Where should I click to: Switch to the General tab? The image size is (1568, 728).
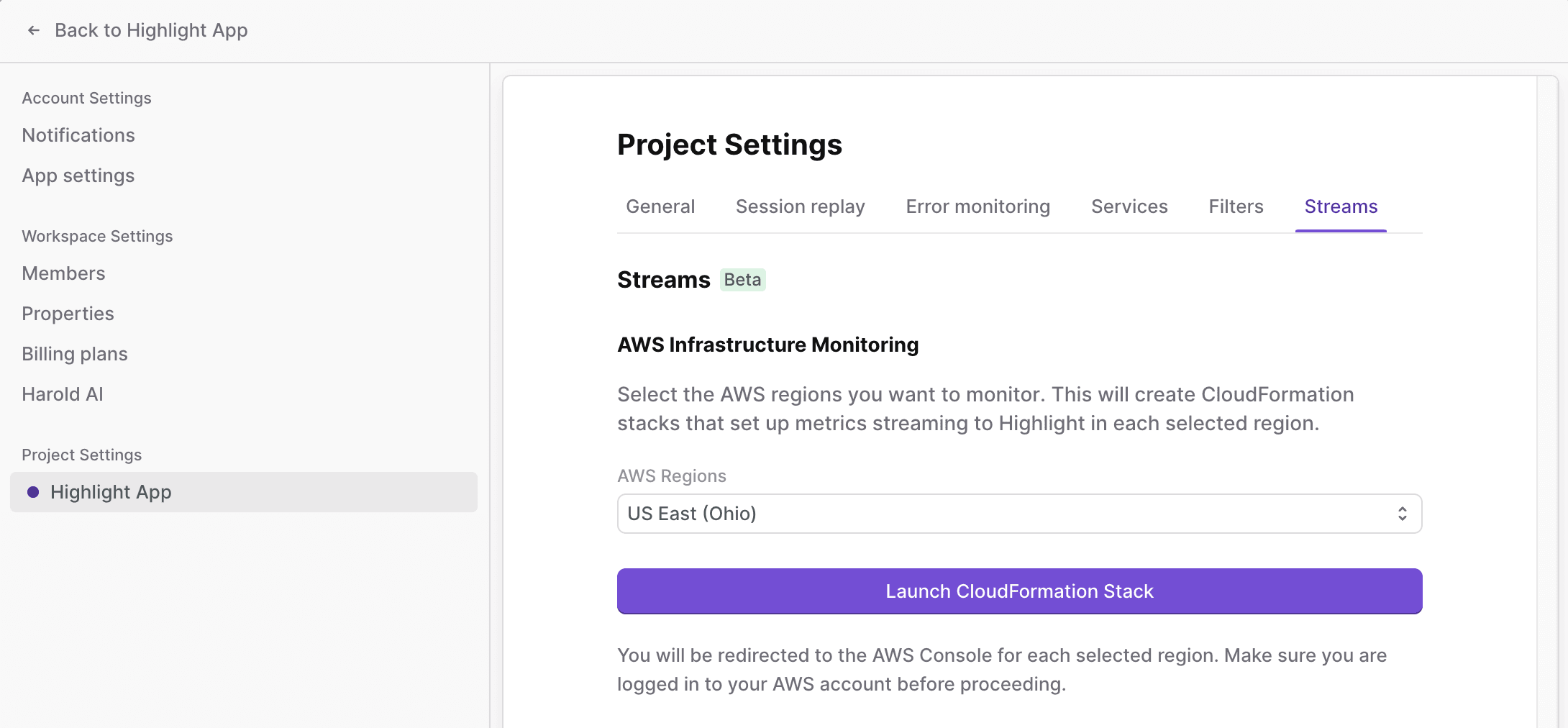[660, 206]
